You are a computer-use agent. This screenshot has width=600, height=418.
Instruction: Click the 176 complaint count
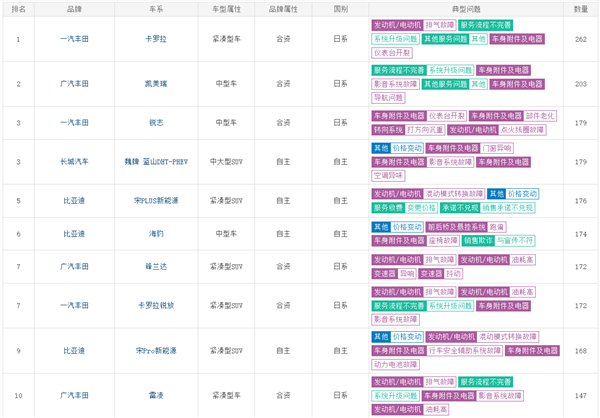580,201
